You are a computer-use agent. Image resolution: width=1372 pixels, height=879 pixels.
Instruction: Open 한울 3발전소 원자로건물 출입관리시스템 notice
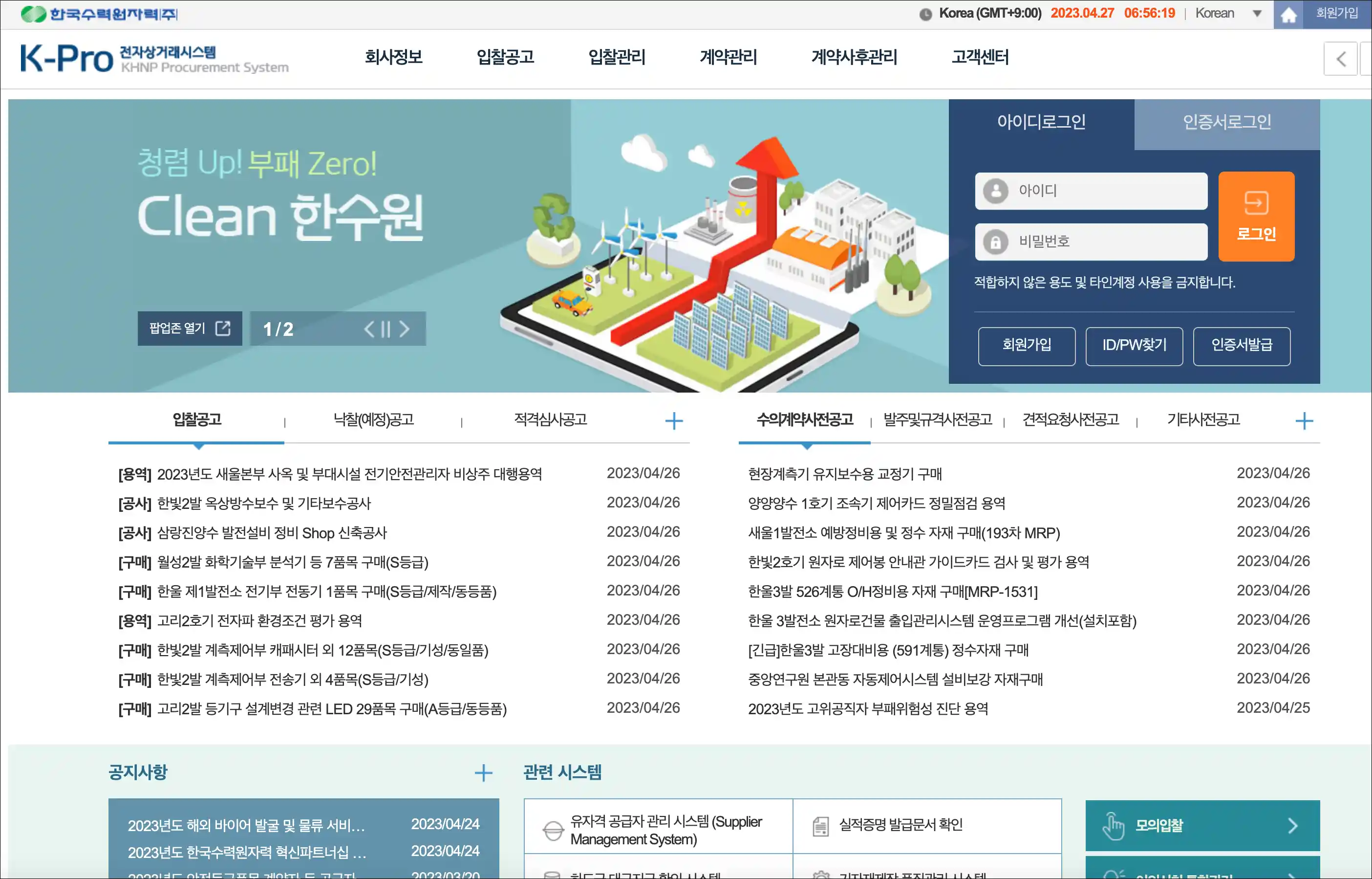tap(943, 621)
